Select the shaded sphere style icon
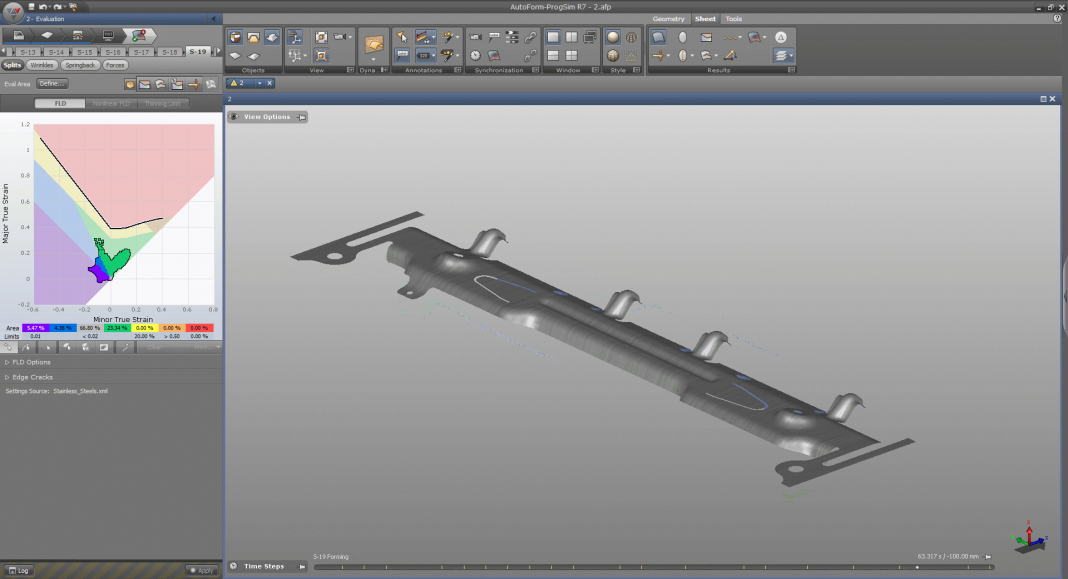Viewport: 1068px width, 579px height. tap(613, 37)
